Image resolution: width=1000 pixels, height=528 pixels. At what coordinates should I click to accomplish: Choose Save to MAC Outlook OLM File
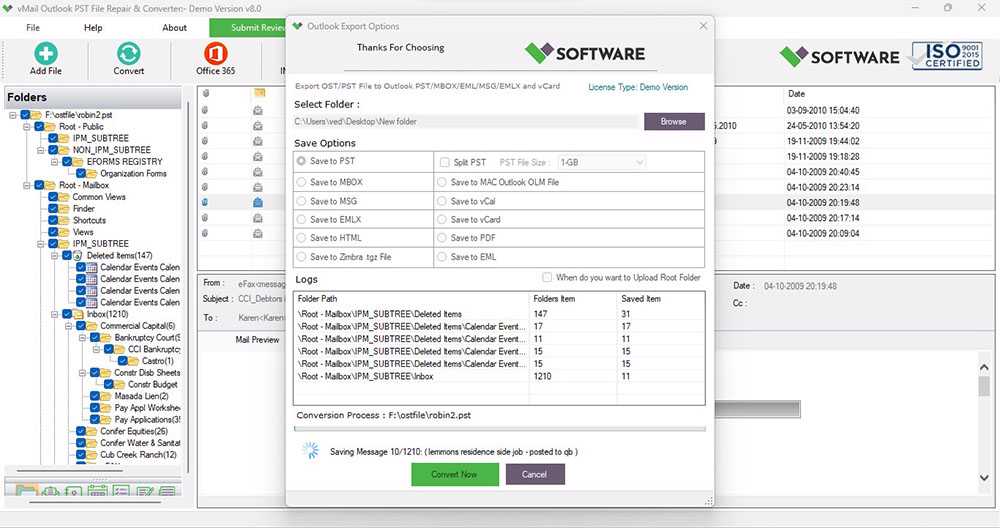(441, 182)
